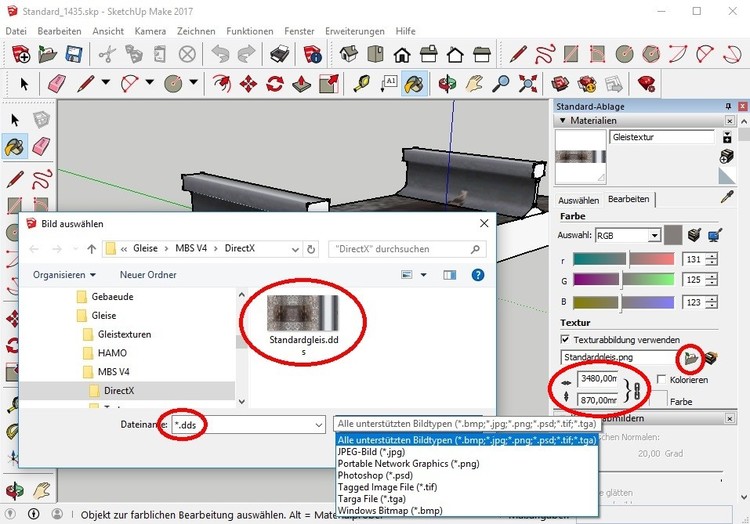
Task: Open Model Info with the red info icon
Action: [x=312, y=54]
